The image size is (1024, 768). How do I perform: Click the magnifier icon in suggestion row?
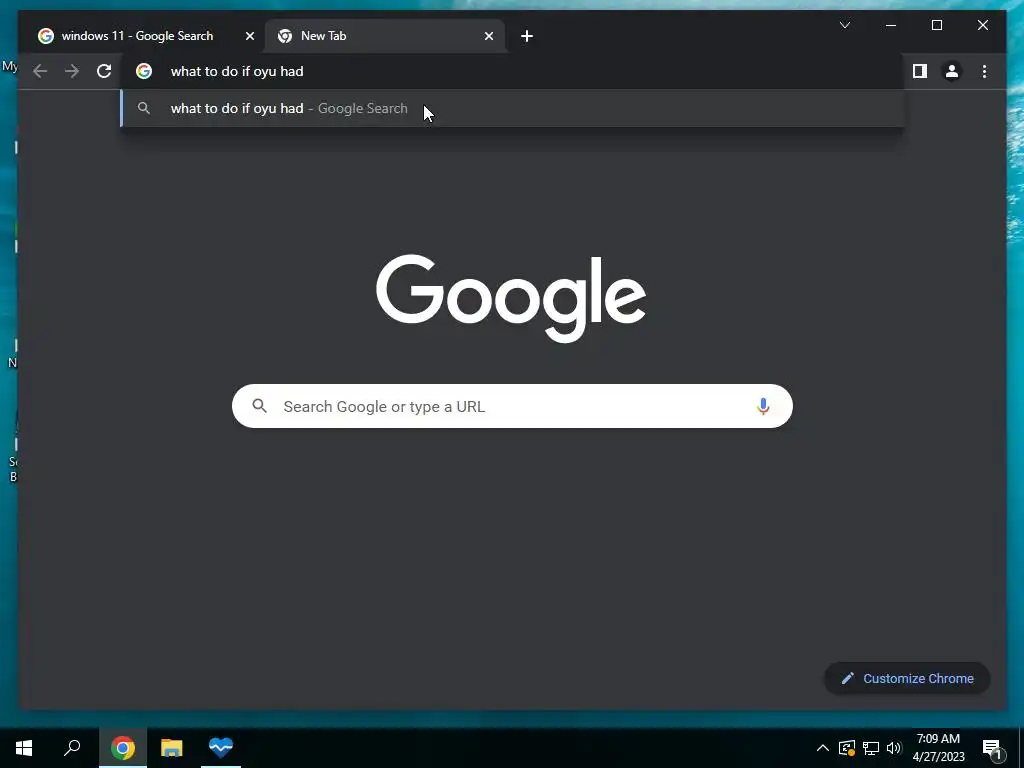pyautogui.click(x=144, y=108)
